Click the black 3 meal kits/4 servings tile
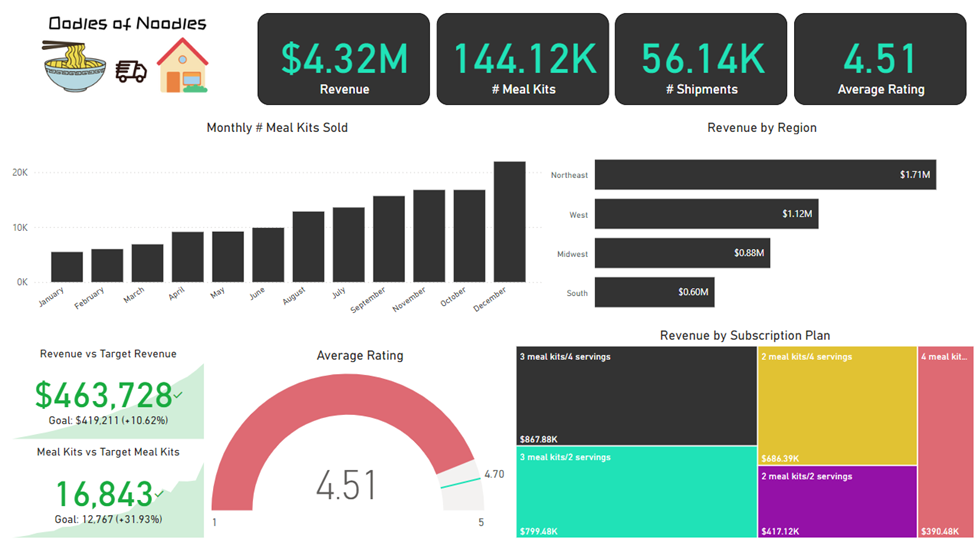This screenshot has height=546, width=975. click(x=635, y=396)
